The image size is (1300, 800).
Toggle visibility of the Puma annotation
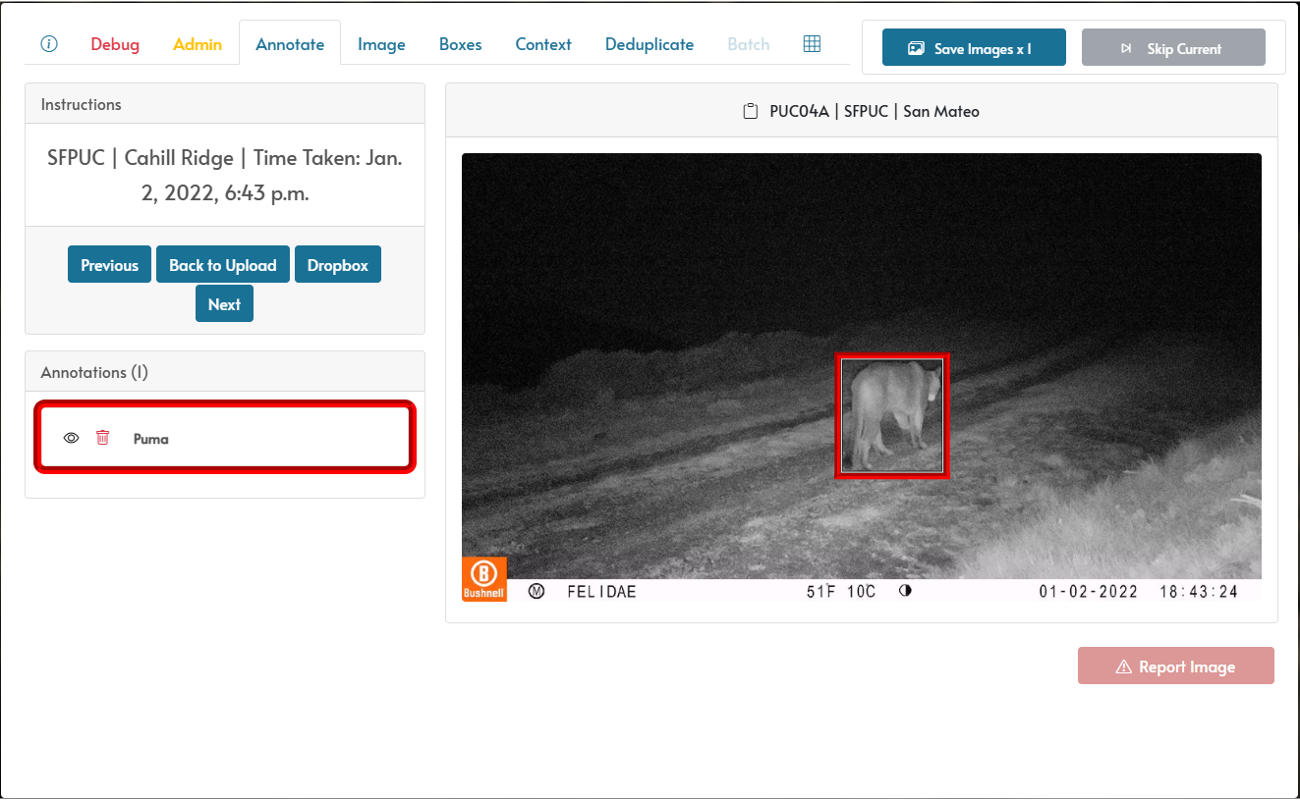71,438
